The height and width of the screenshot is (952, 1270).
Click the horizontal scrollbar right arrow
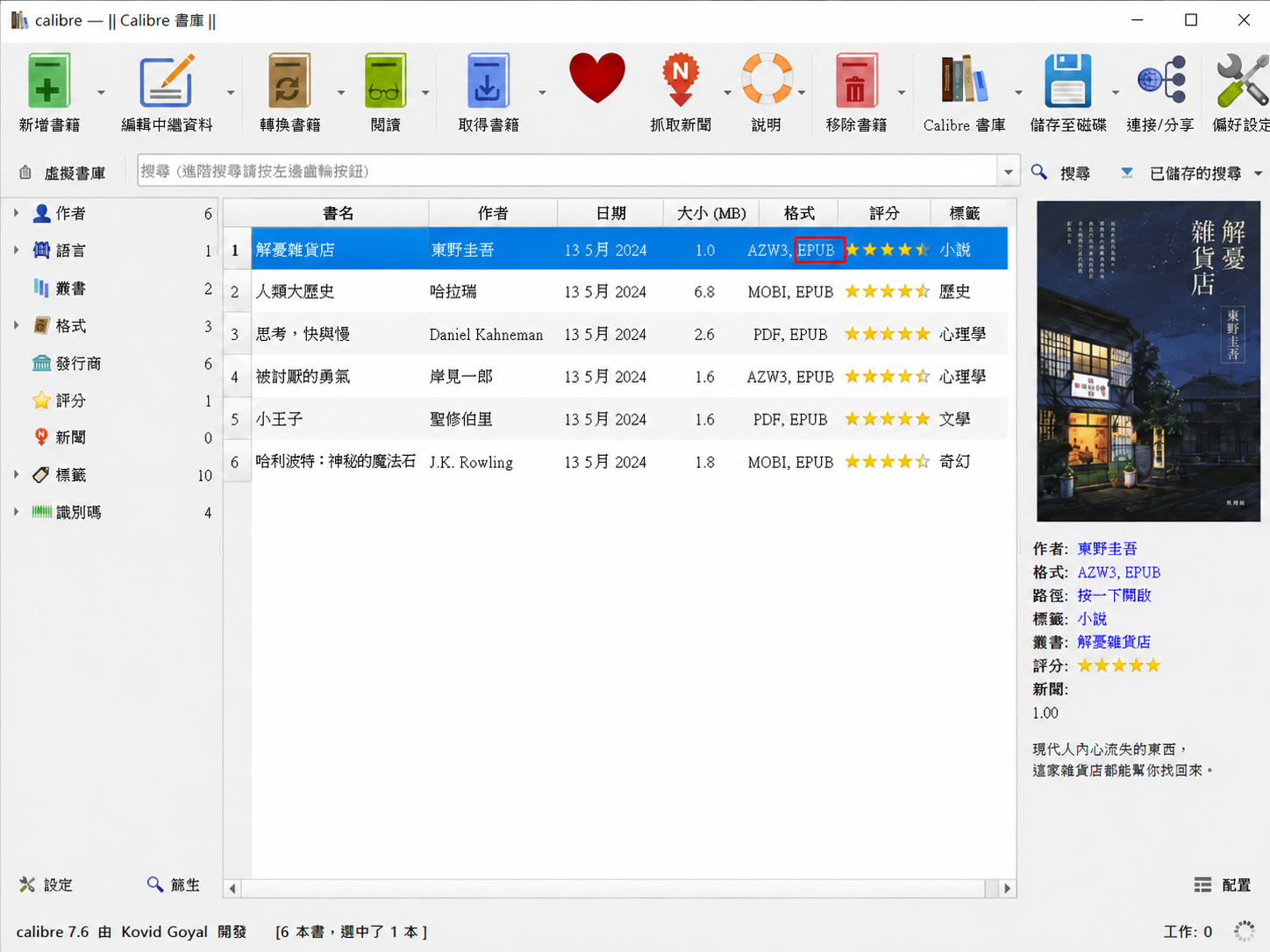(x=1007, y=888)
